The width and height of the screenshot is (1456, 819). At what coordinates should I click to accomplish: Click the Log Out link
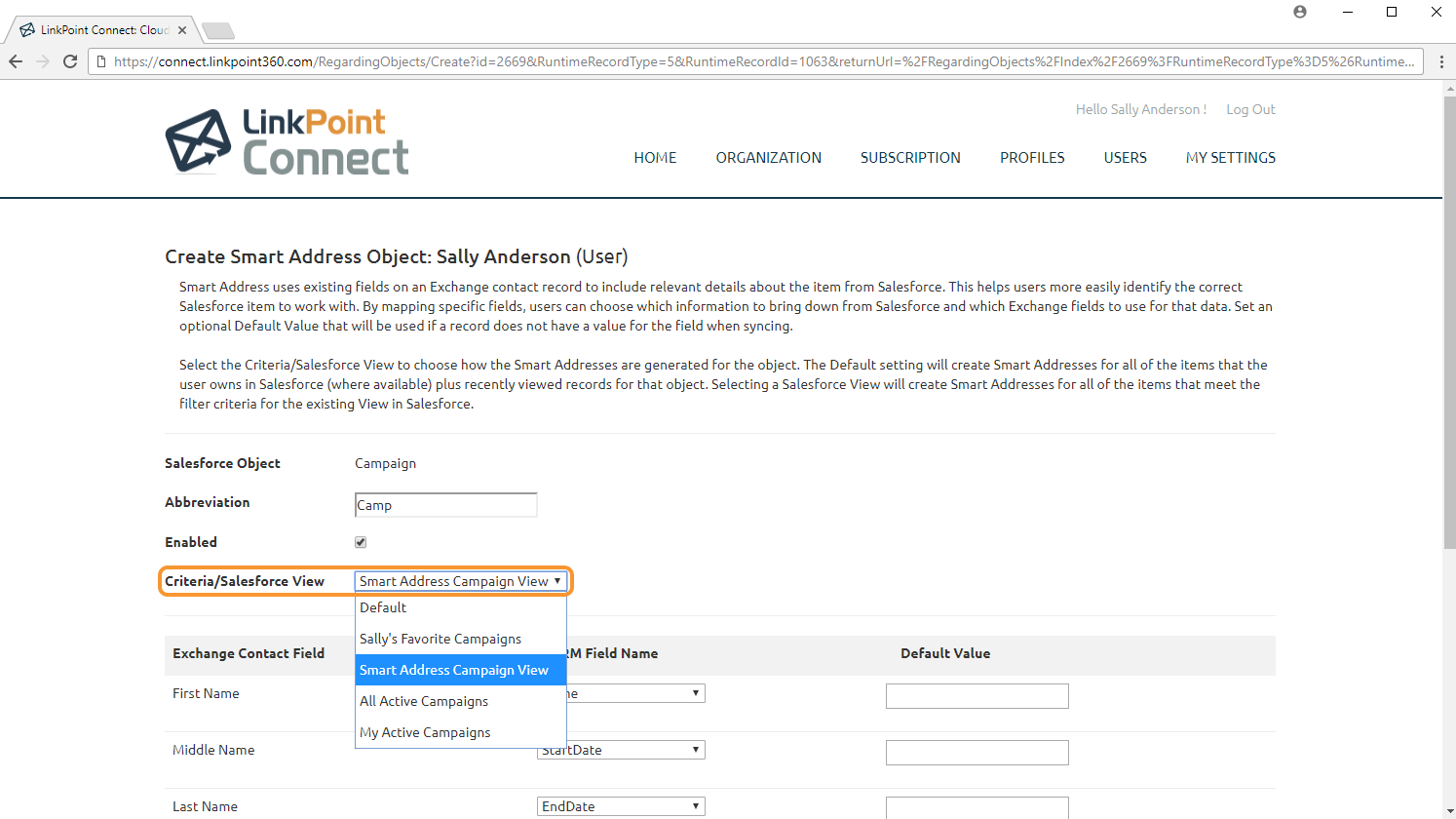tap(1250, 109)
